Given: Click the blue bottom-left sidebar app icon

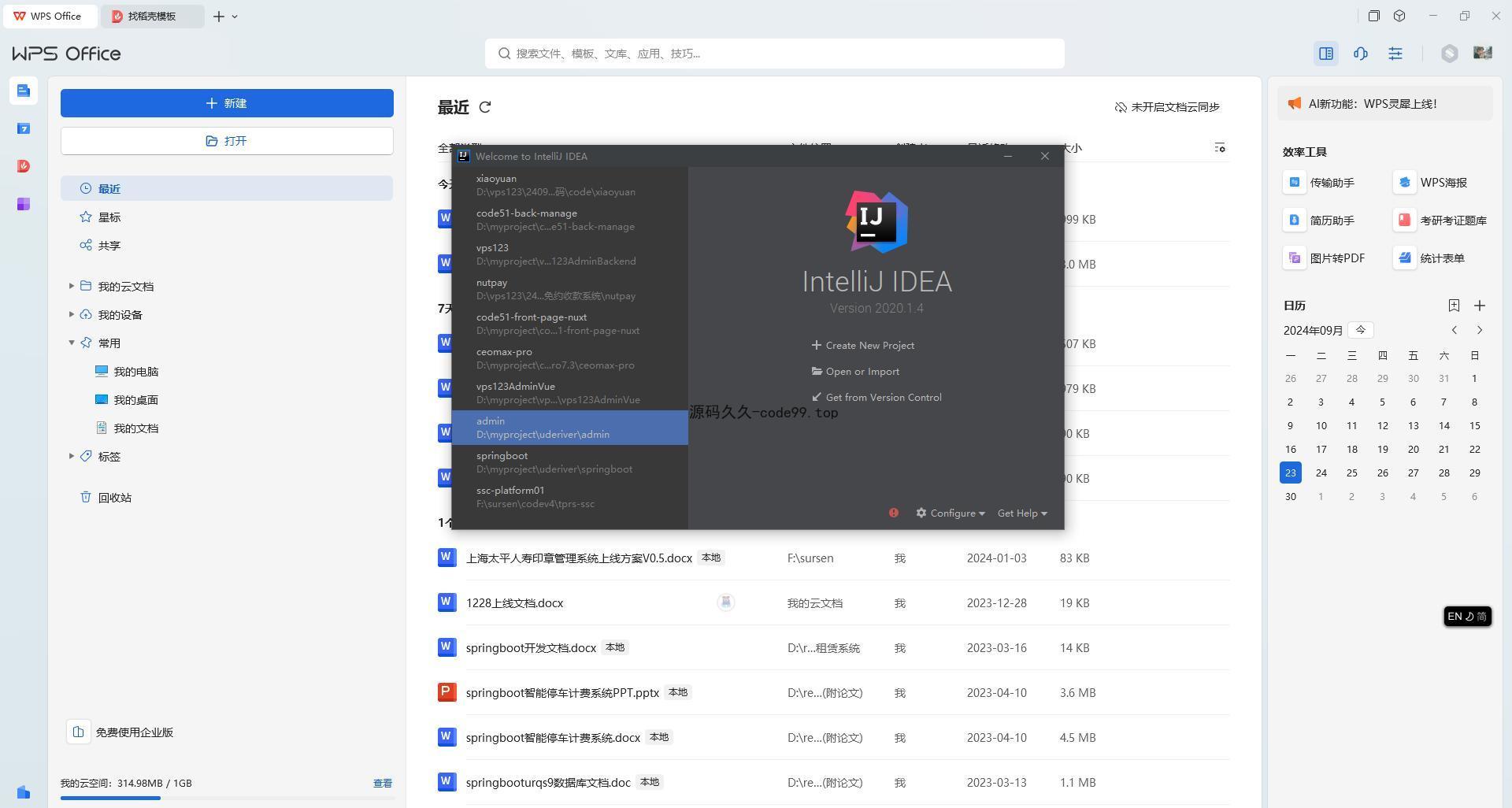Looking at the screenshot, I should tap(23, 792).
